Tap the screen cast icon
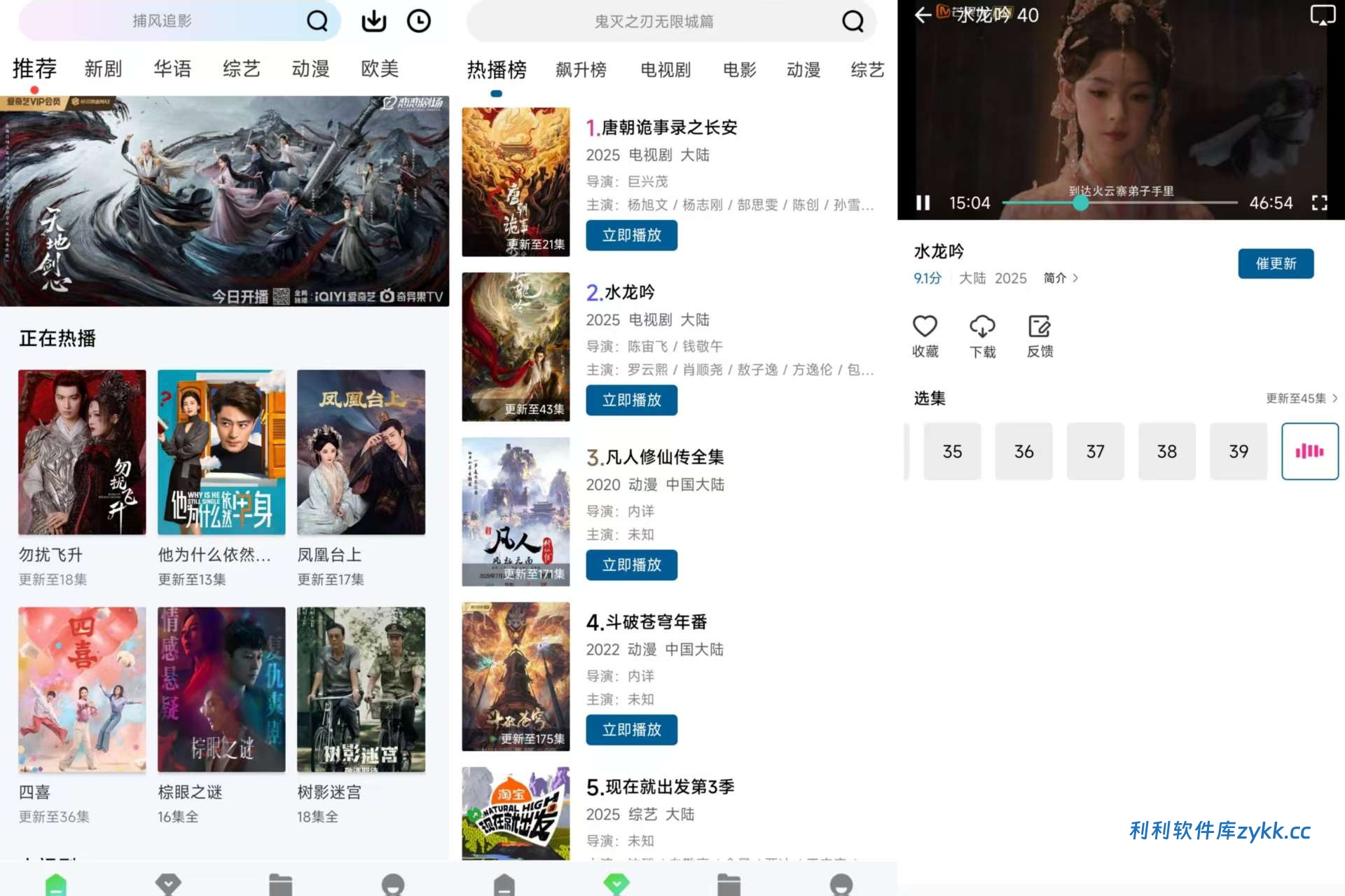The height and width of the screenshot is (896, 1345). pyautogui.click(x=1322, y=15)
